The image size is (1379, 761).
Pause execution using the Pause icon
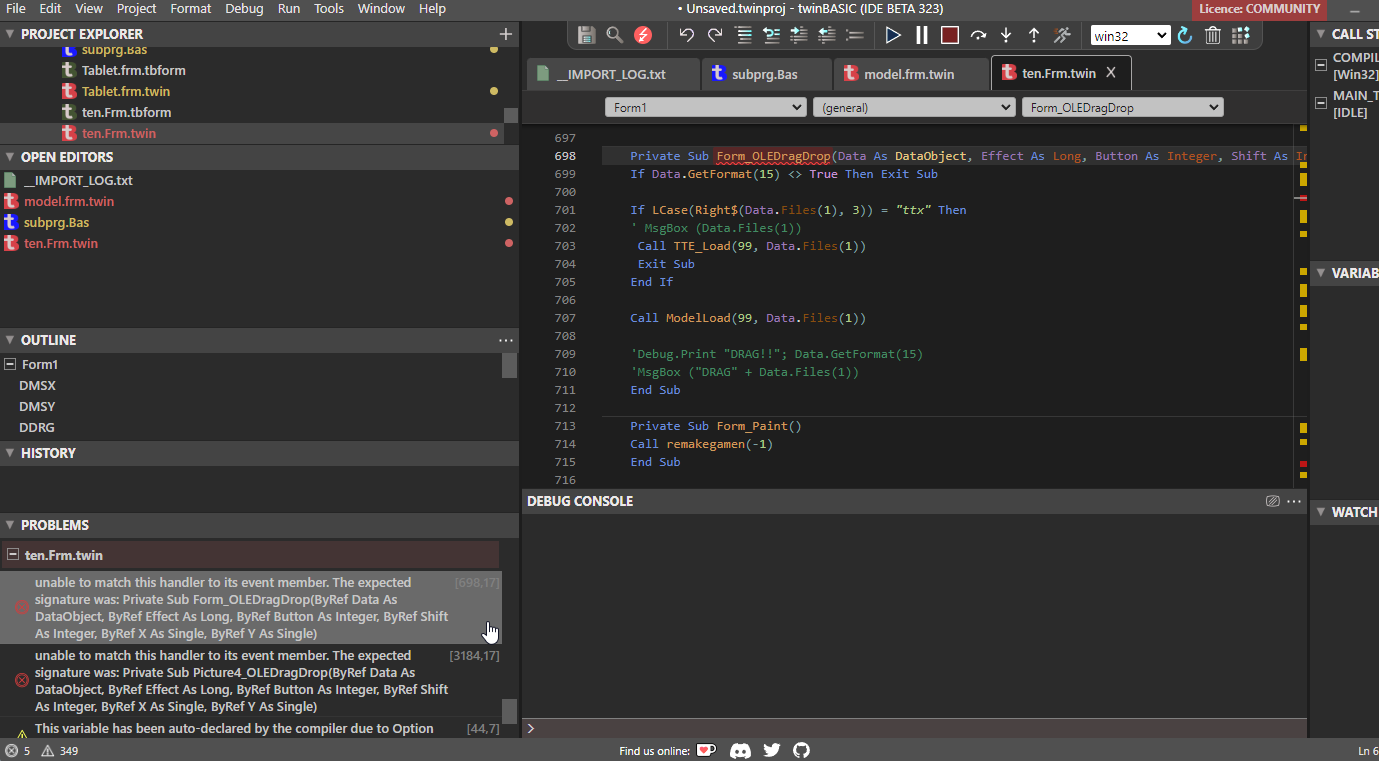tap(921, 34)
